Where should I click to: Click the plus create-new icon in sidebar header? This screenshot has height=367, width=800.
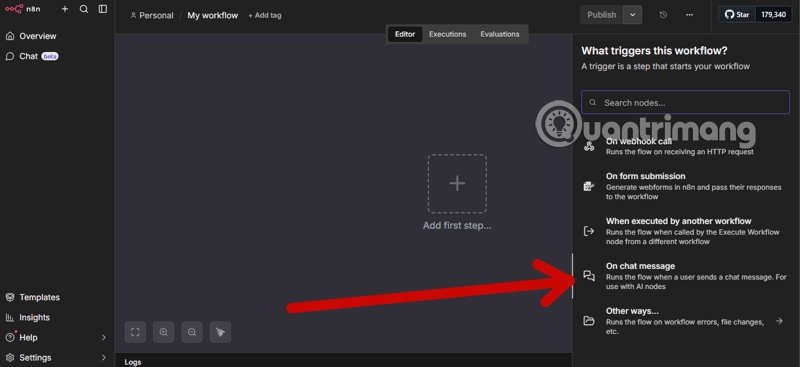click(x=65, y=9)
